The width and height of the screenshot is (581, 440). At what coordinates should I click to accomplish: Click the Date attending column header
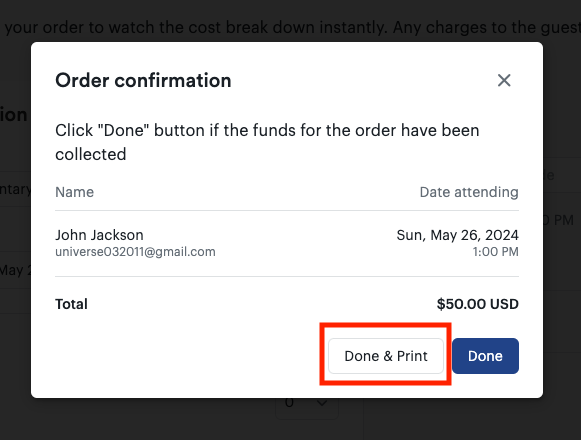coord(469,192)
